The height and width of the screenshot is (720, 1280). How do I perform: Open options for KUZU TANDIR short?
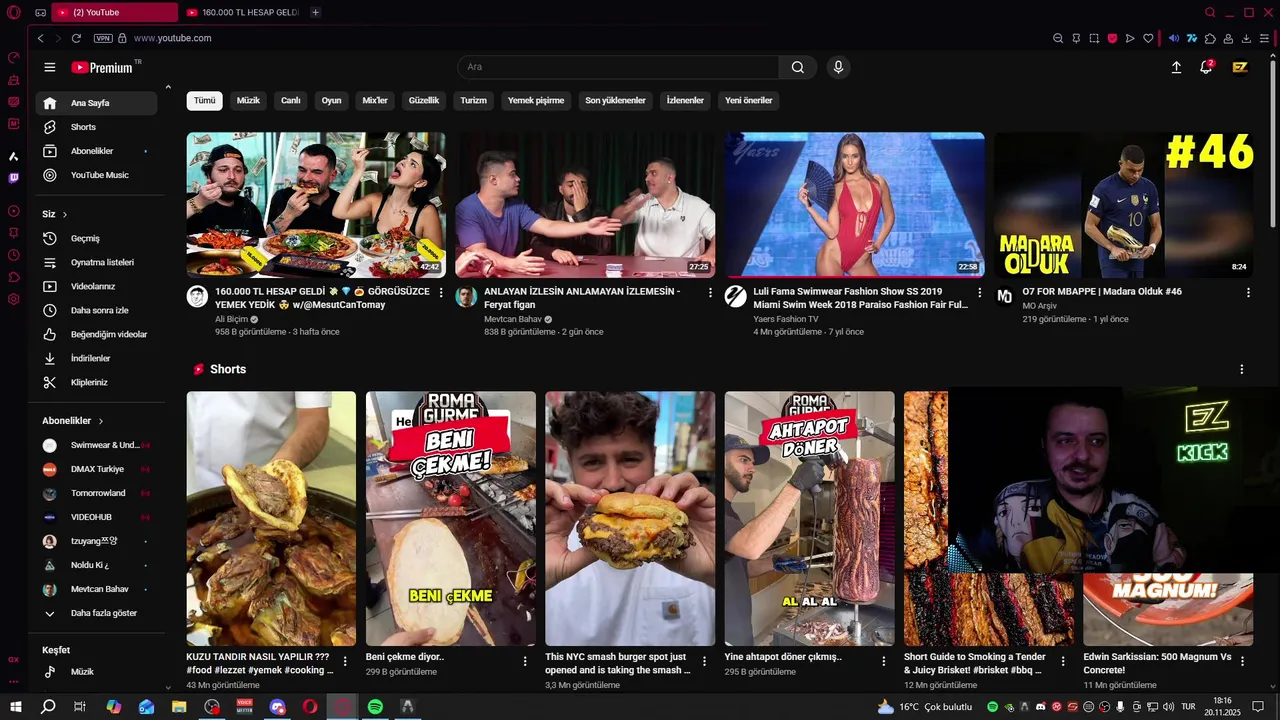pyautogui.click(x=345, y=661)
